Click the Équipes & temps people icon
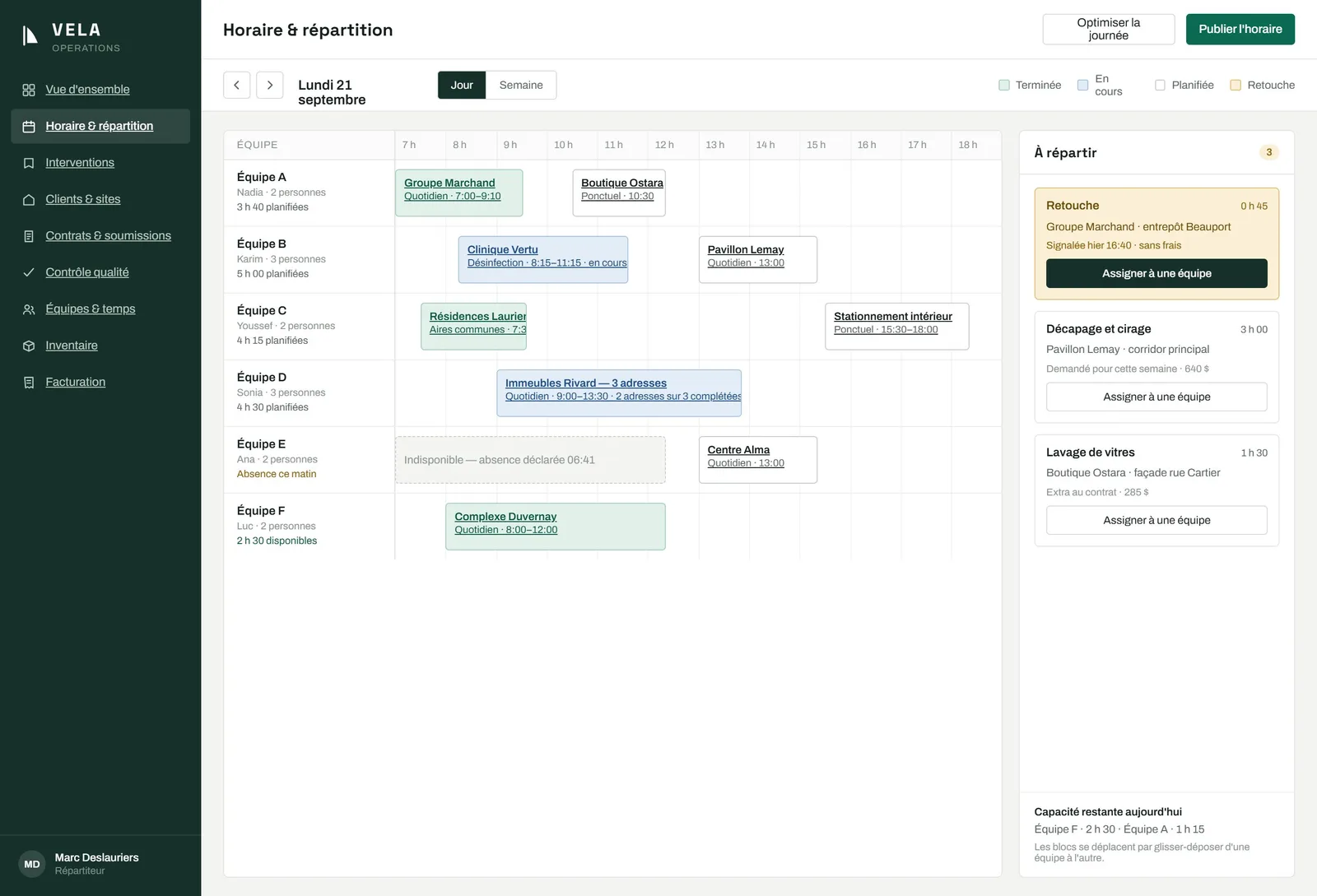The width and height of the screenshot is (1317, 896). pyautogui.click(x=29, y=309)
